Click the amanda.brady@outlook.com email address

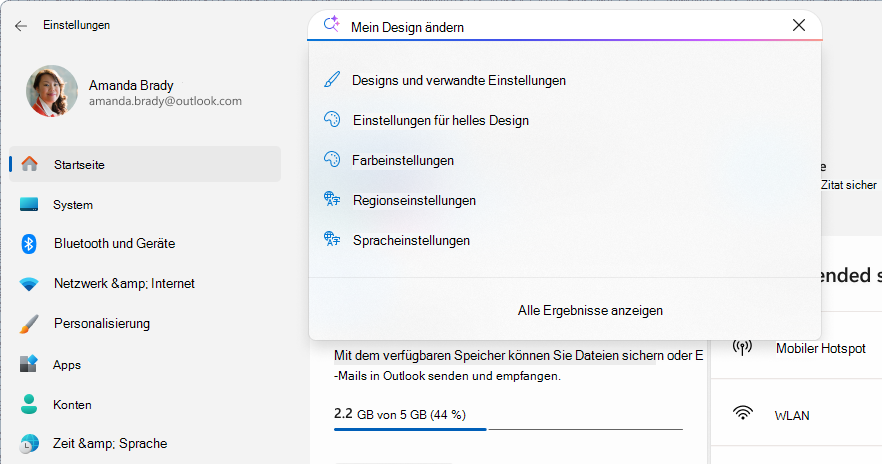click(x=165, y=101)
